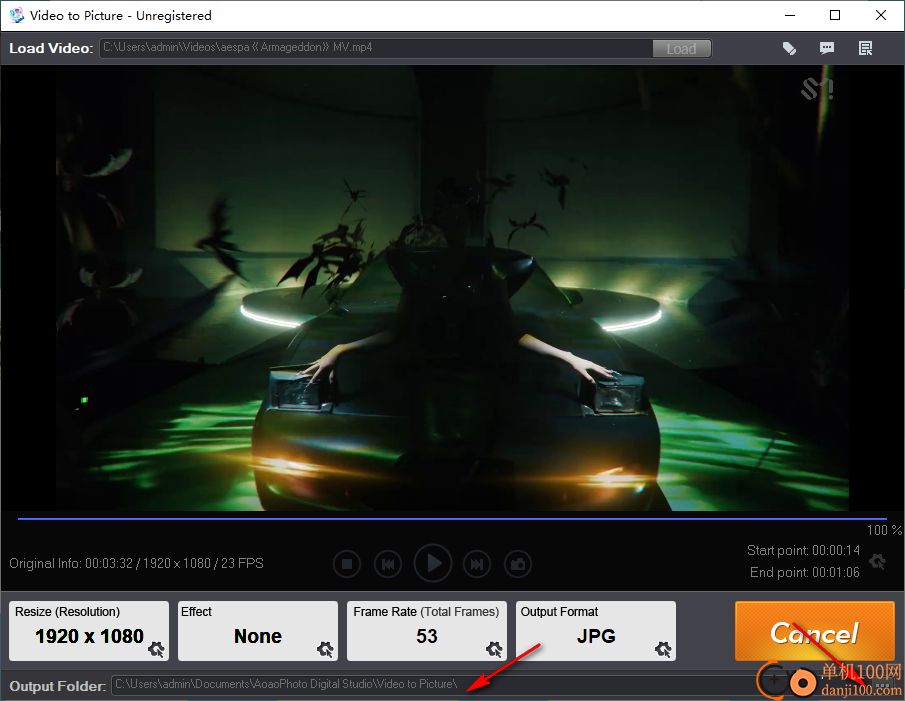Image resolution: width=905 pixels, height=701 pixels.
Task: Skip to next frame
Action: (477, 564)
